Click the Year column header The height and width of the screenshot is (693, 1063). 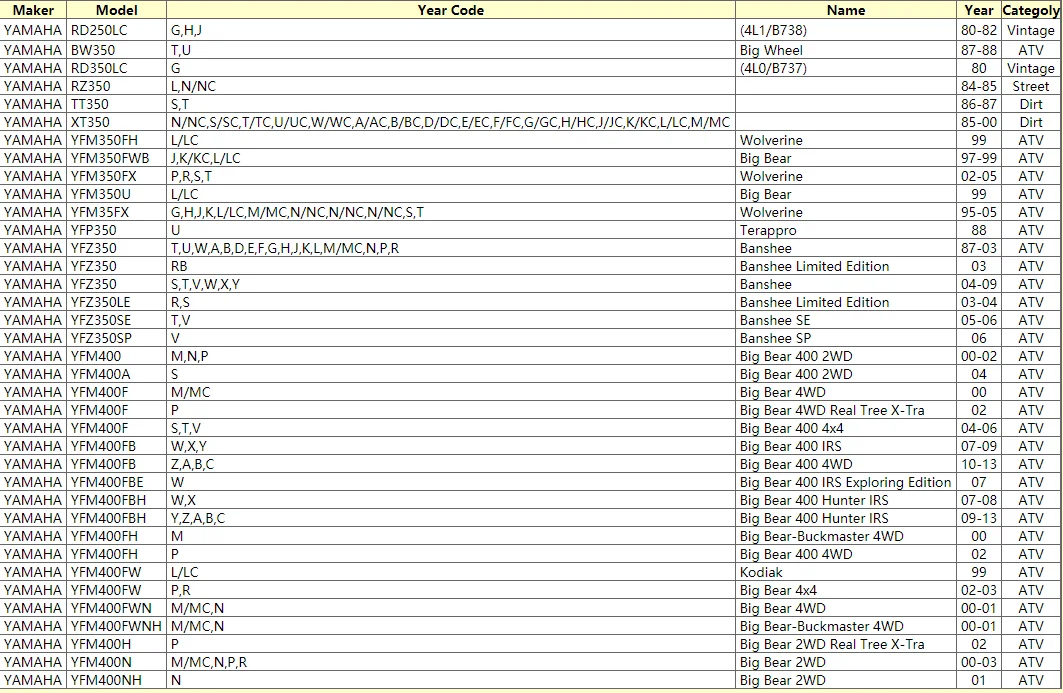click(978, 10)
